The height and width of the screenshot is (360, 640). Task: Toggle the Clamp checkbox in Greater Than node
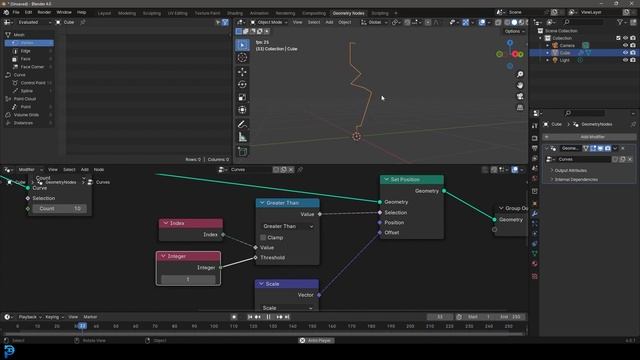263,238
